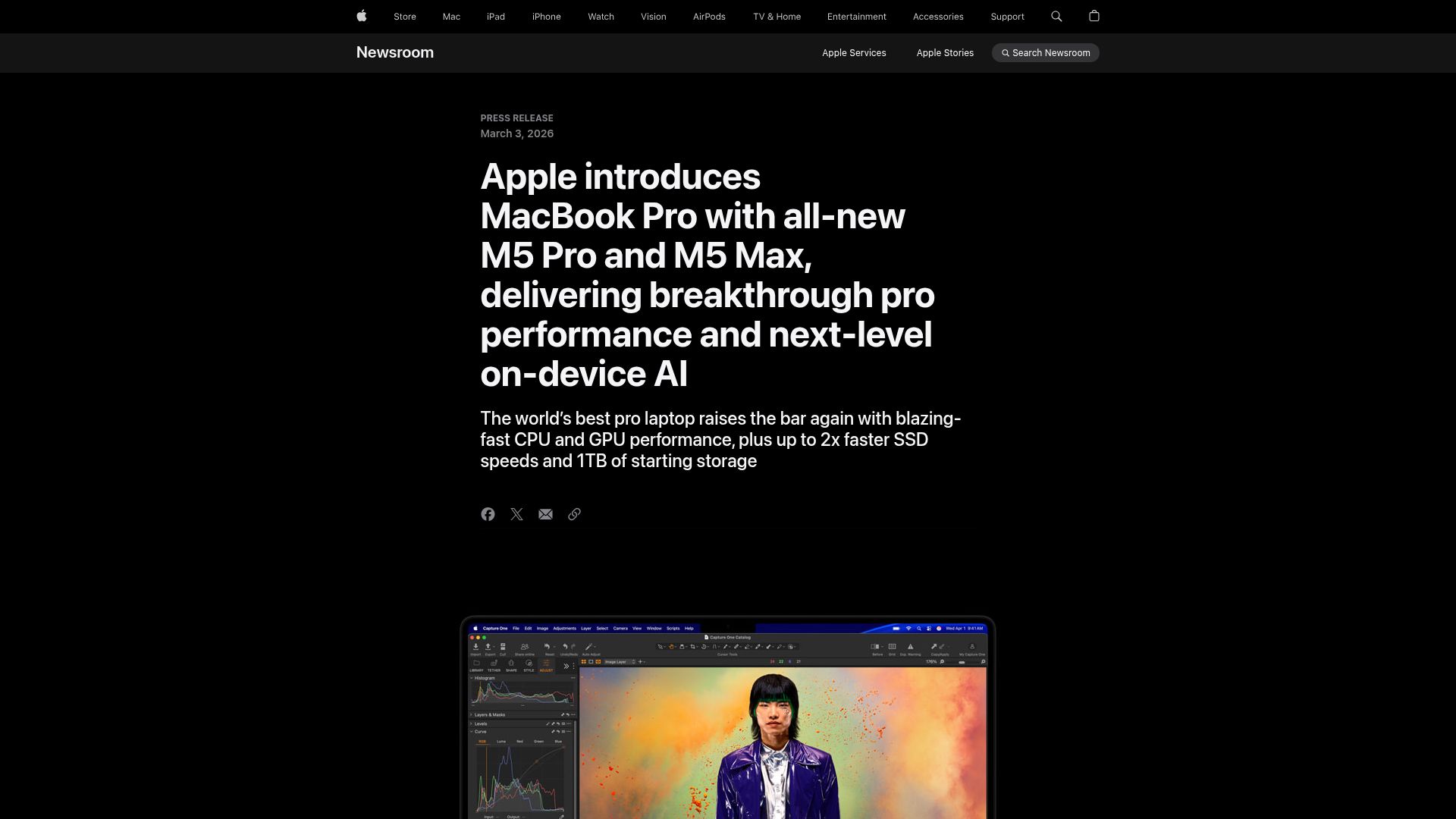Open the AirPods menu item
This screenshot has width=1456, height=819.
[x=709, y=17]
